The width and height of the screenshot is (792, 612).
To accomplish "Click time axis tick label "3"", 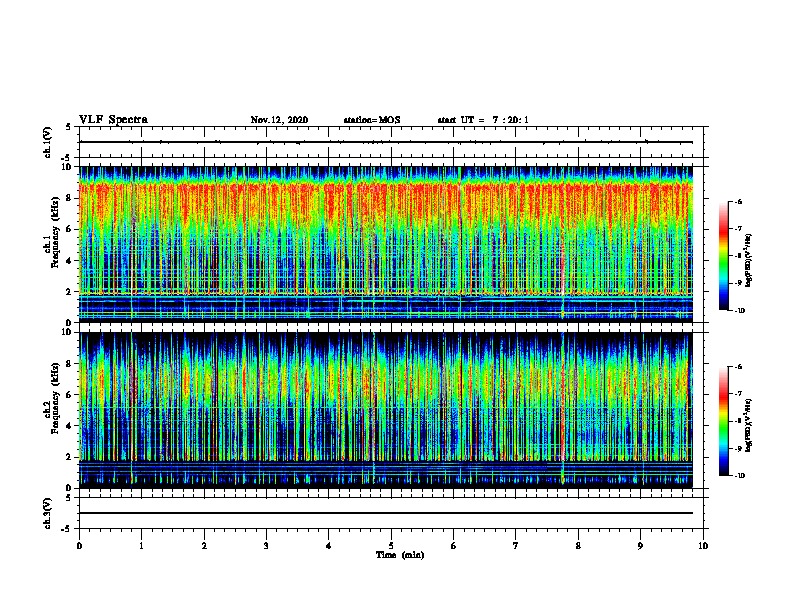I will click(x=266, y=546).
